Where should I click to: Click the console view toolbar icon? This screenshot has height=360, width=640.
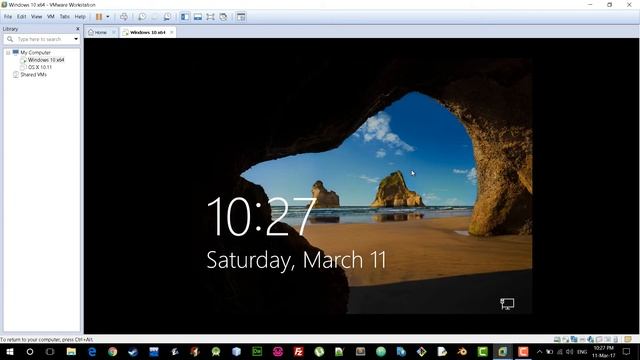(x=241, y=17)
